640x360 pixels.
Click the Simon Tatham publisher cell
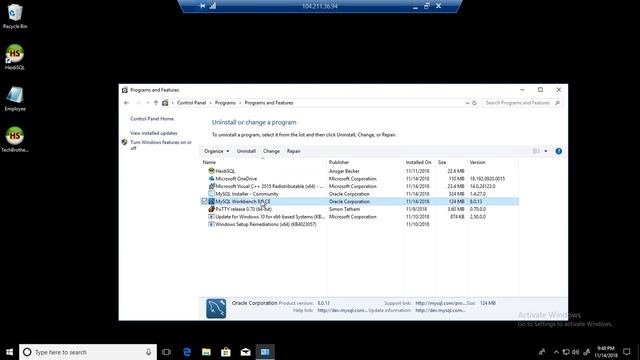pos(344,209)
